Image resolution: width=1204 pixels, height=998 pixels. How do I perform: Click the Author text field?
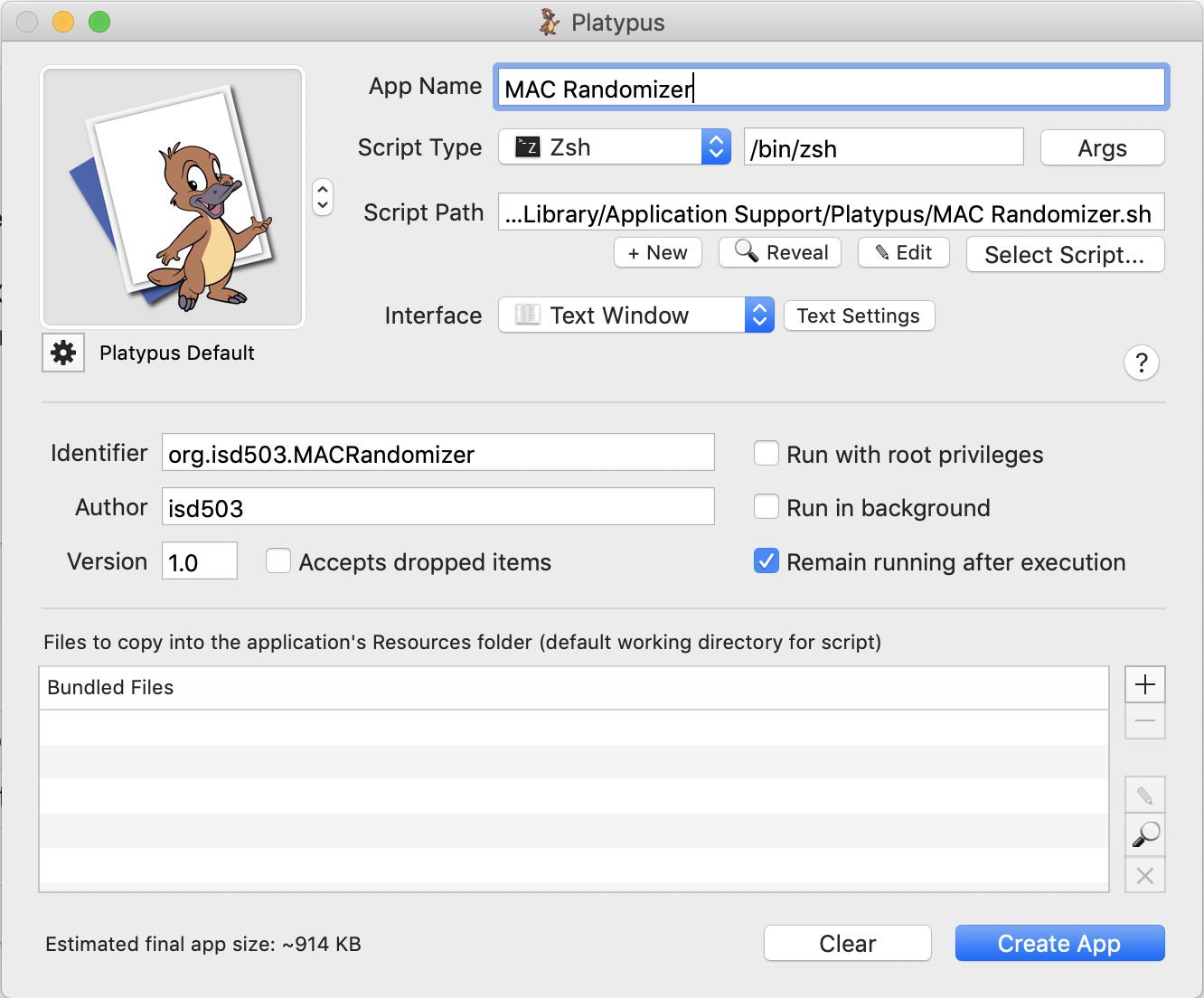(438, 507)
